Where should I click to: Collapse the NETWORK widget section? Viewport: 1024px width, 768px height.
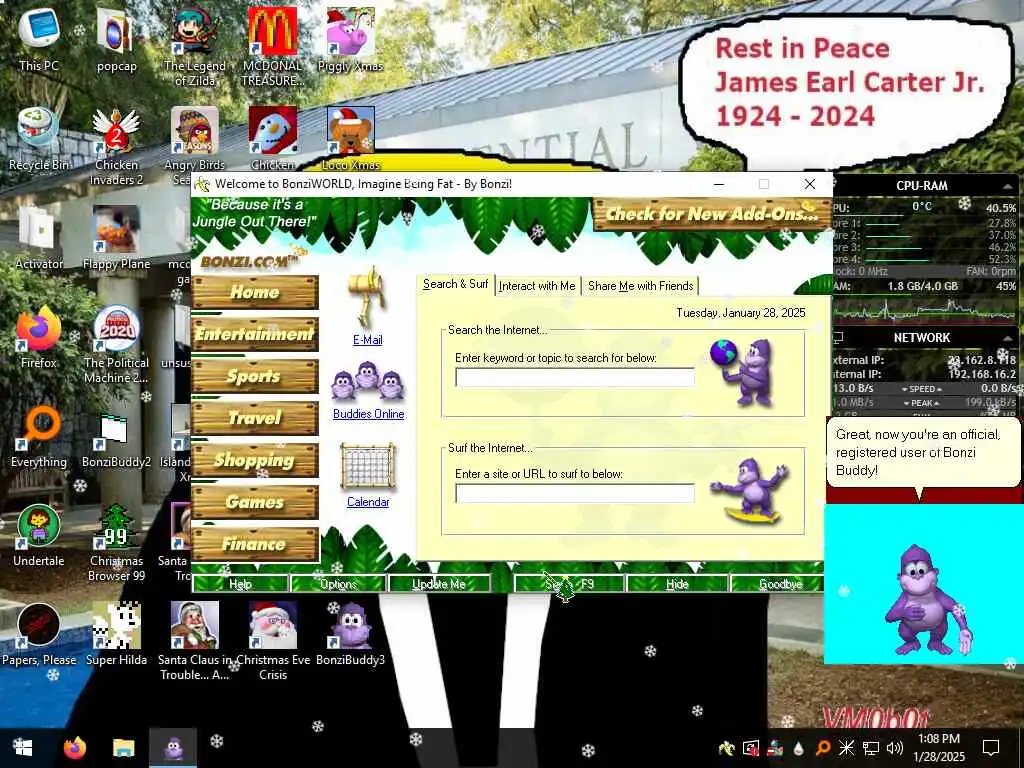[1007, 338]
